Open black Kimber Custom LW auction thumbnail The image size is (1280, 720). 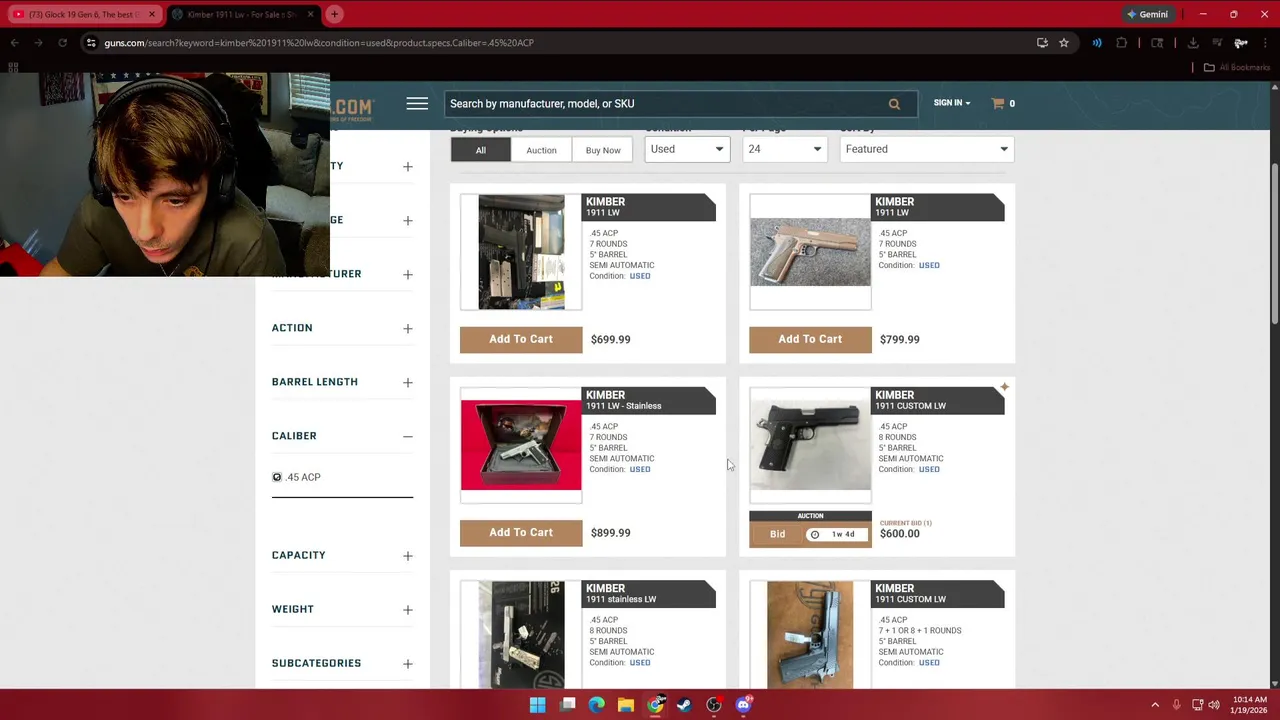(810, 445)
